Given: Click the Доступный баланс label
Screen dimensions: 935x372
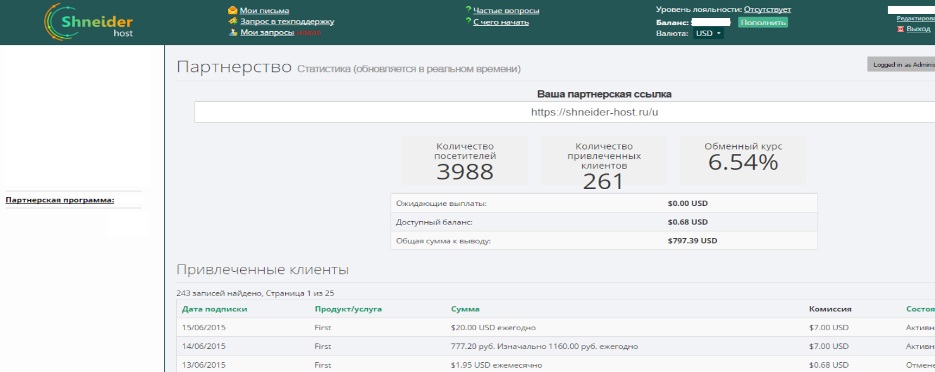Looking at the screenshot, I should click(434, 222).
